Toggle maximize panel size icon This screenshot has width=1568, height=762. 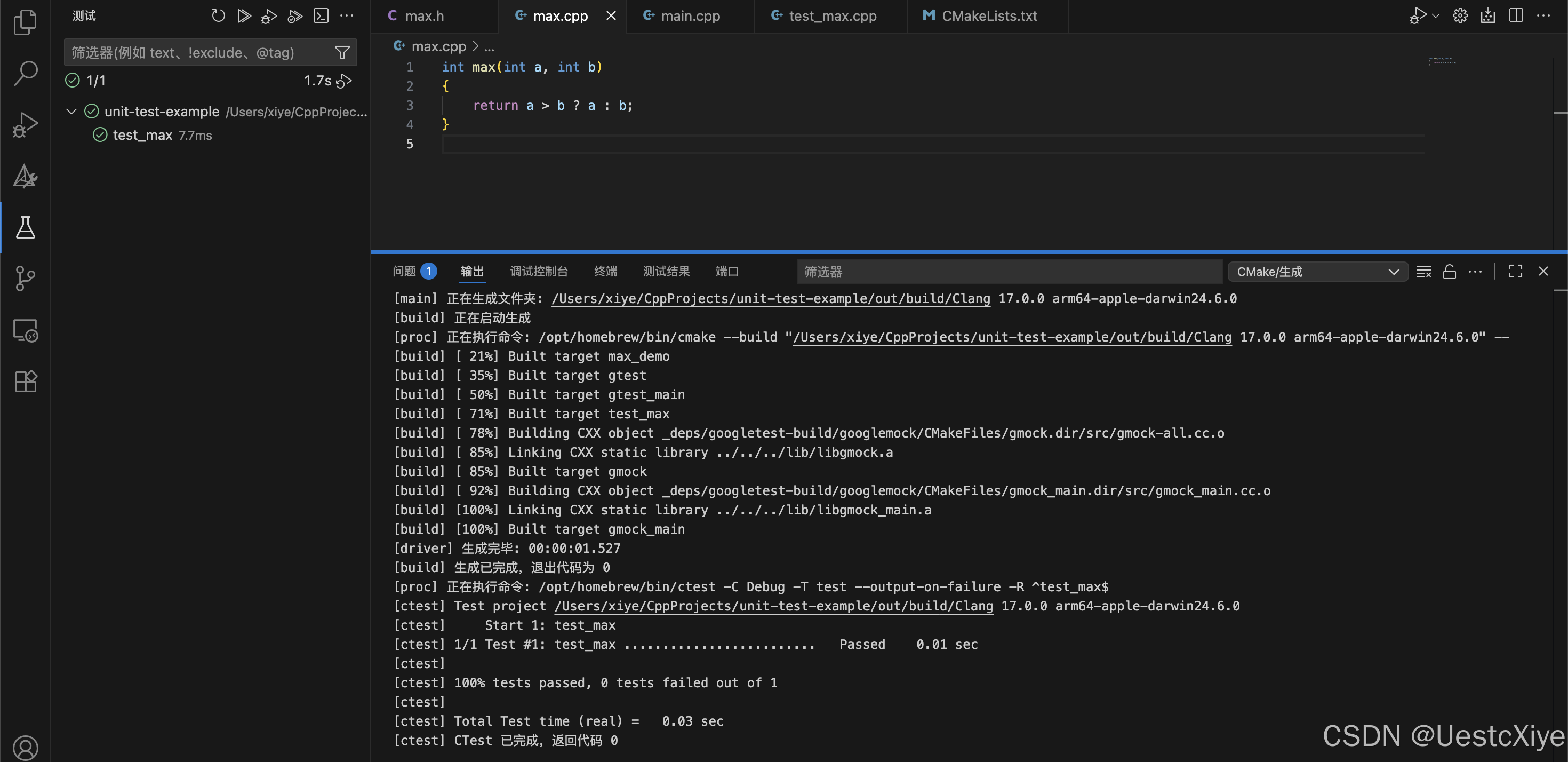click(x=1515, y=272)
